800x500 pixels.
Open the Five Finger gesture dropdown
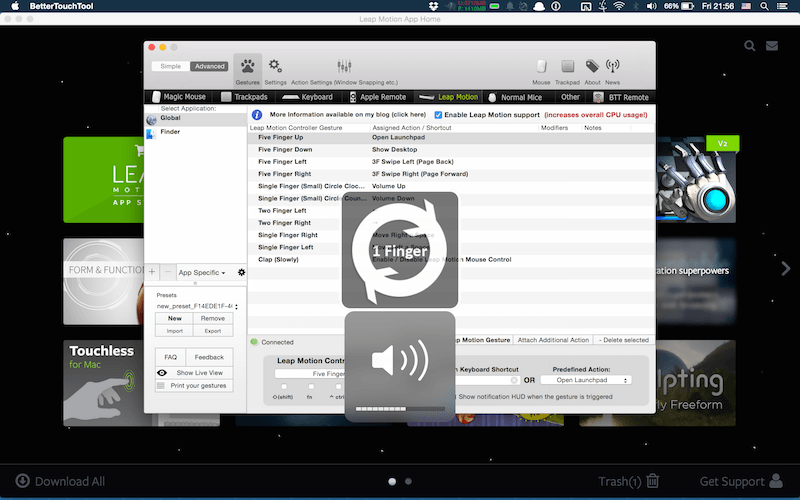point(310,374)
